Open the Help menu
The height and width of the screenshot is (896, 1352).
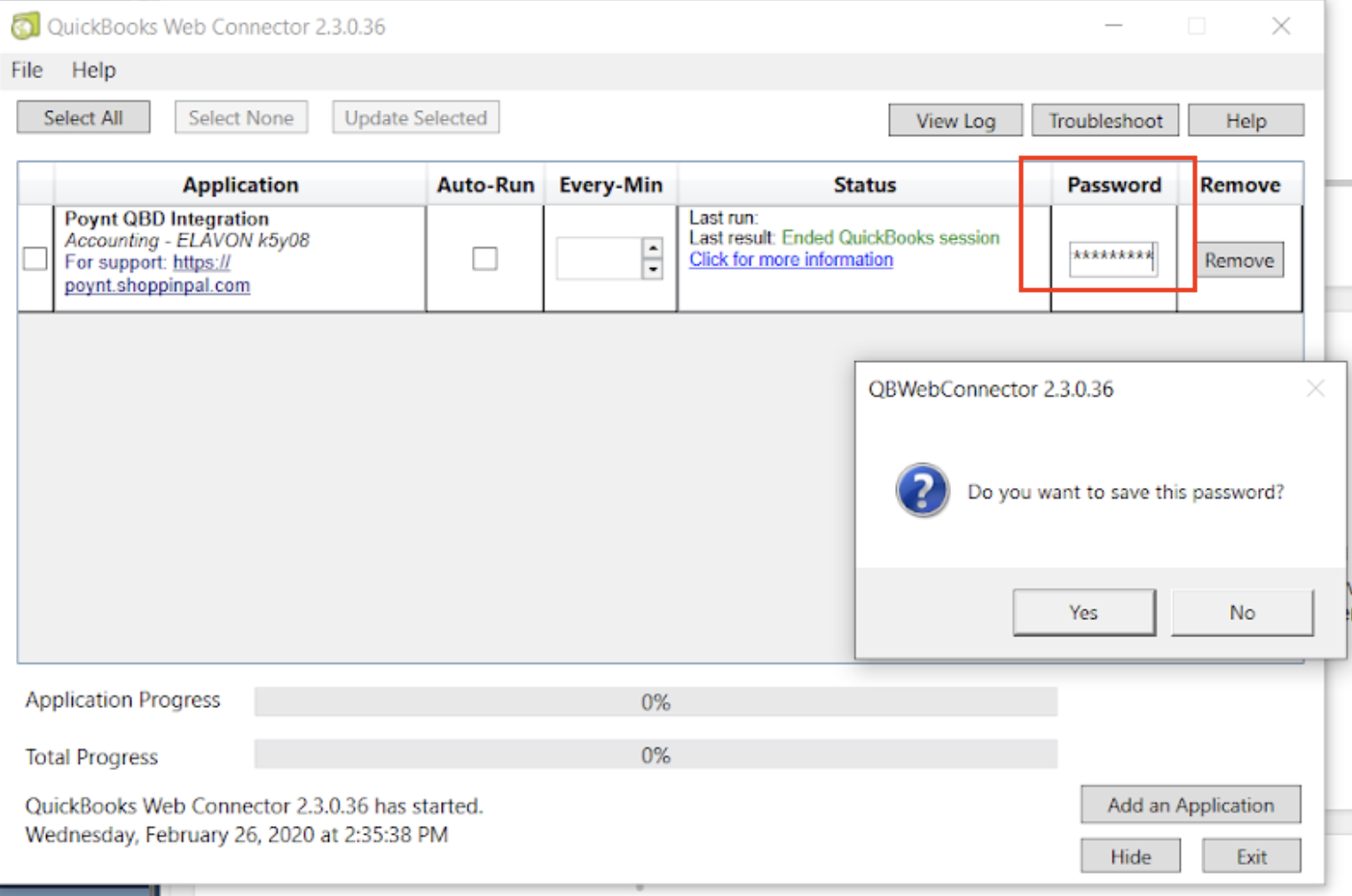coord(93,70)
